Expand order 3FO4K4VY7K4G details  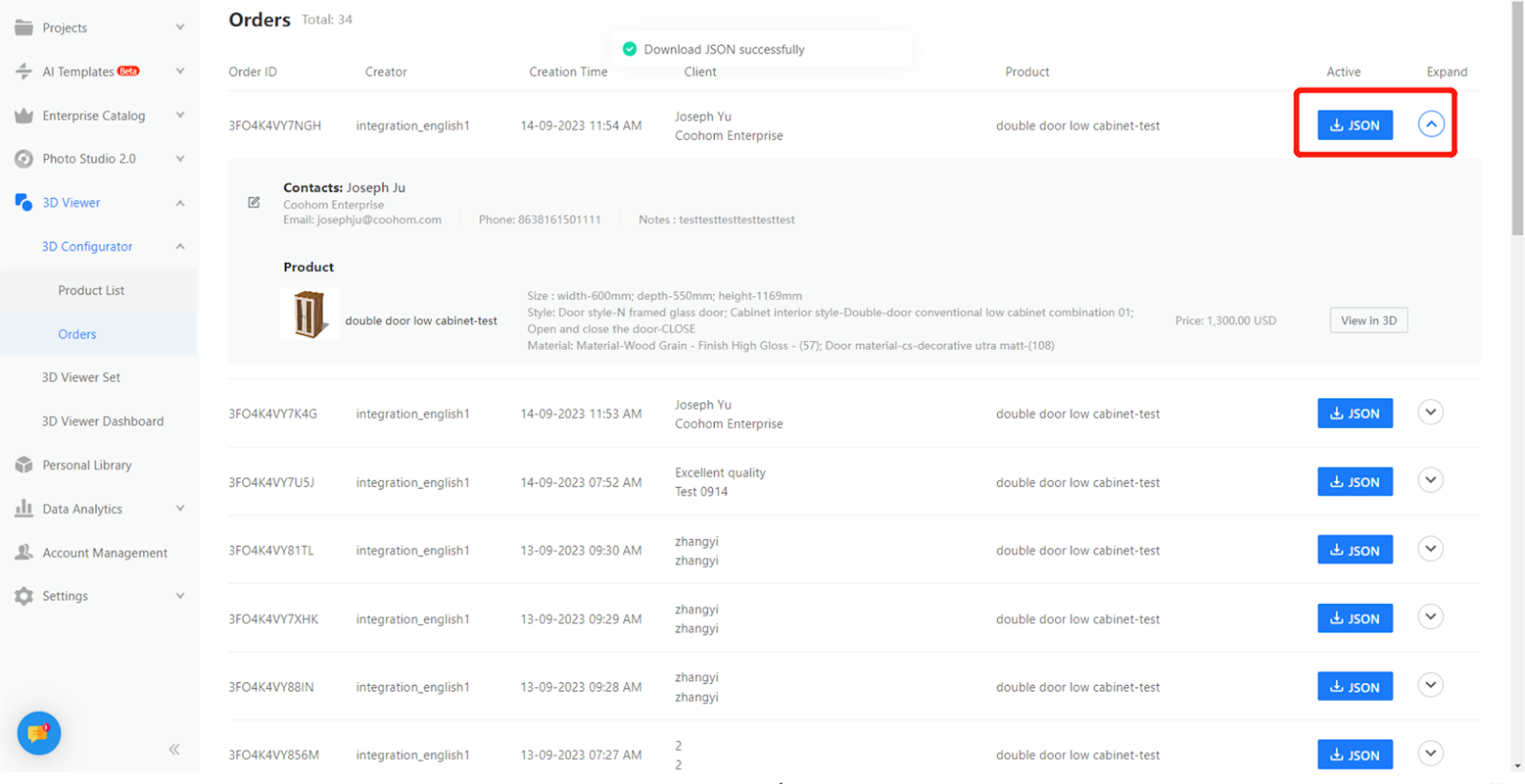1430,412
